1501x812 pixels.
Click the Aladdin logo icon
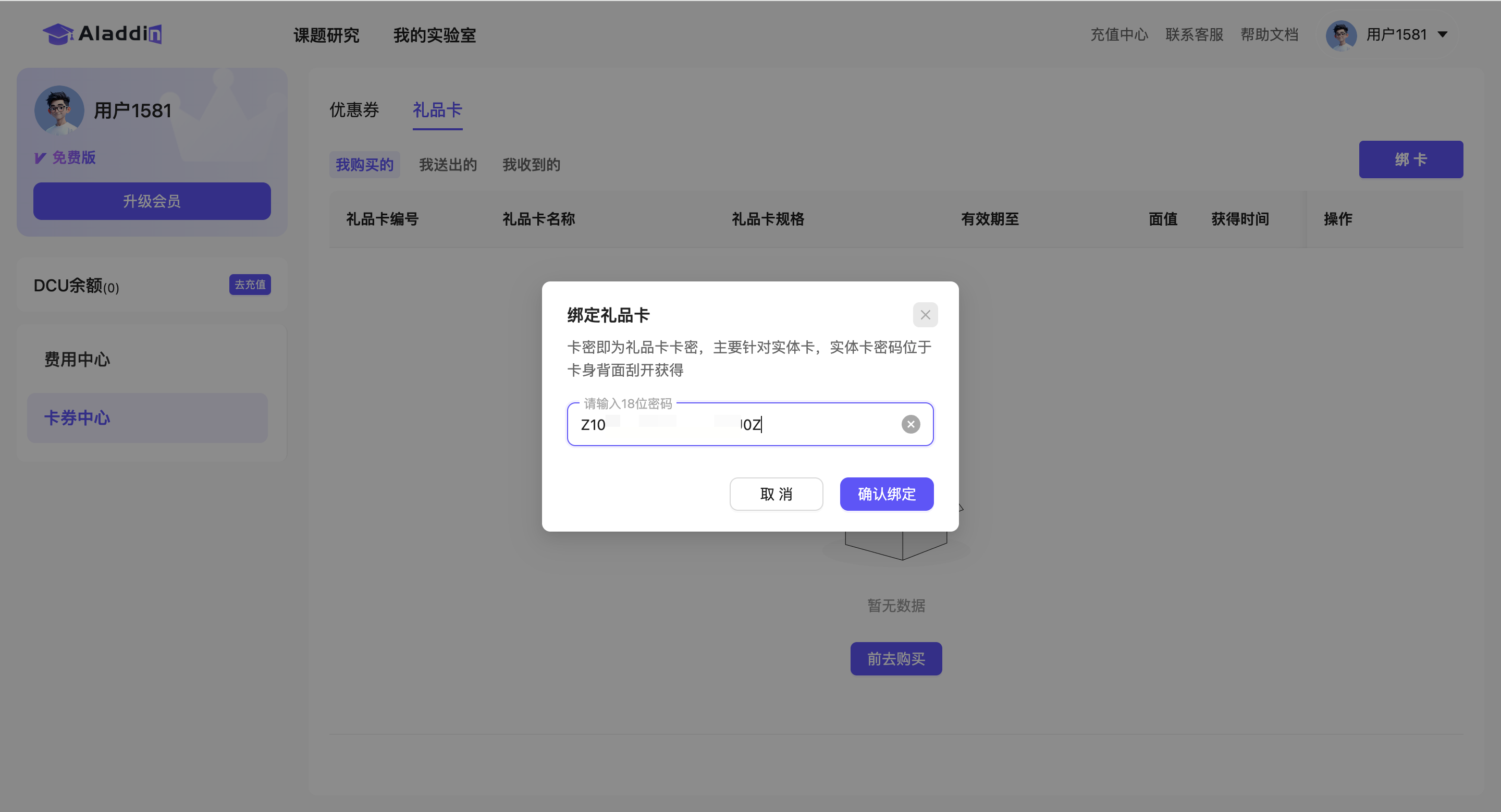(x=57, y=34)
